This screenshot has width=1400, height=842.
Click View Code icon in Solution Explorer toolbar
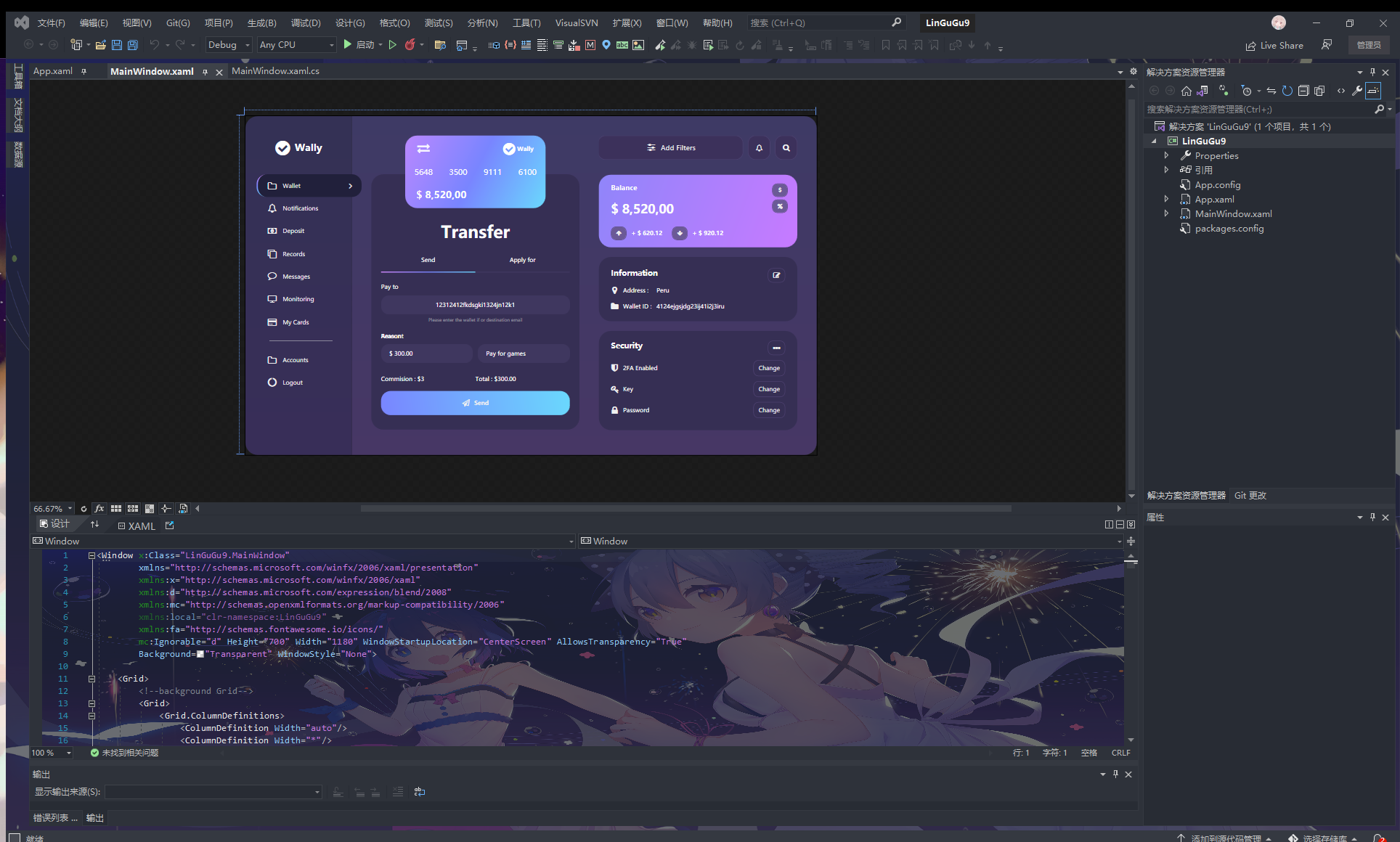coord(1340,91)
